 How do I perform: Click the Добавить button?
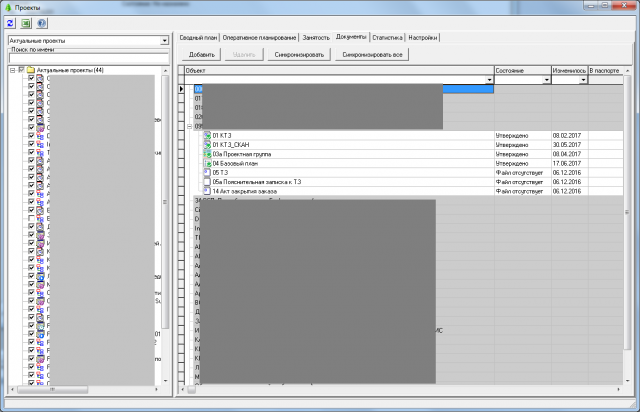(202, 54)
